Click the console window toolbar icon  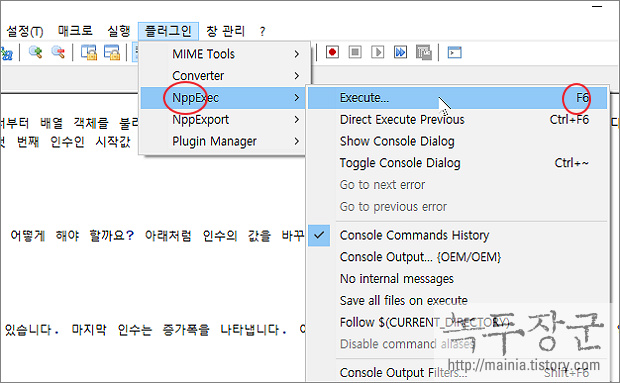click(455, 52)
